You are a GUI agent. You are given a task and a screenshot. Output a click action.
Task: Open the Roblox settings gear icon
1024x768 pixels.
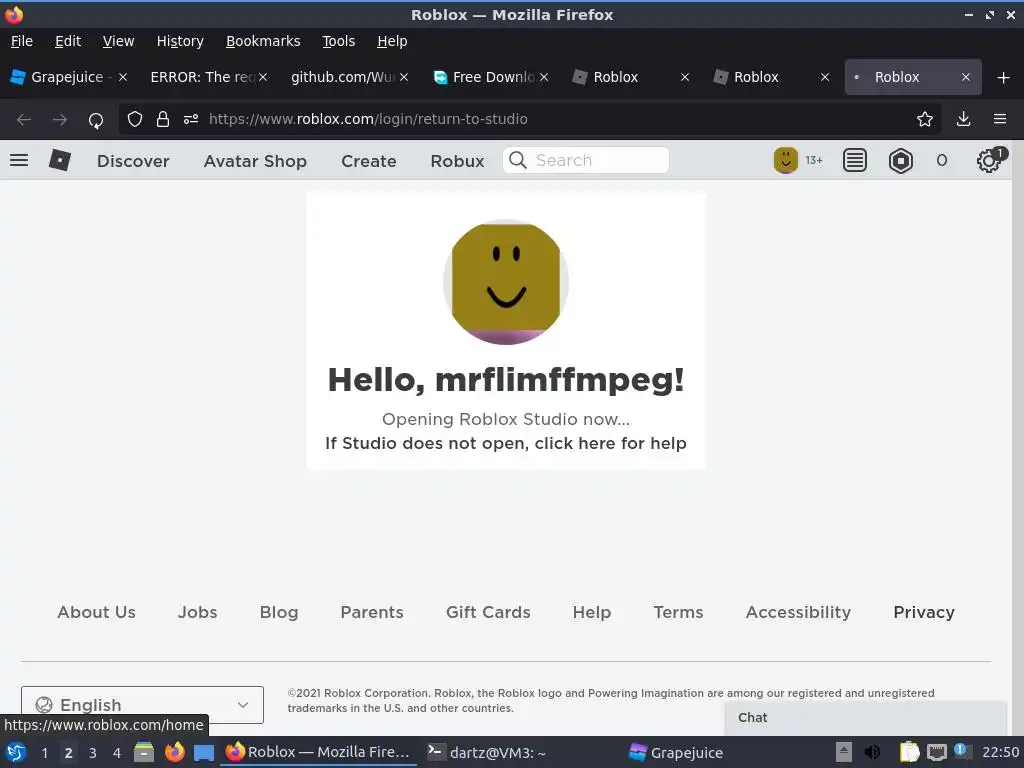989,161
